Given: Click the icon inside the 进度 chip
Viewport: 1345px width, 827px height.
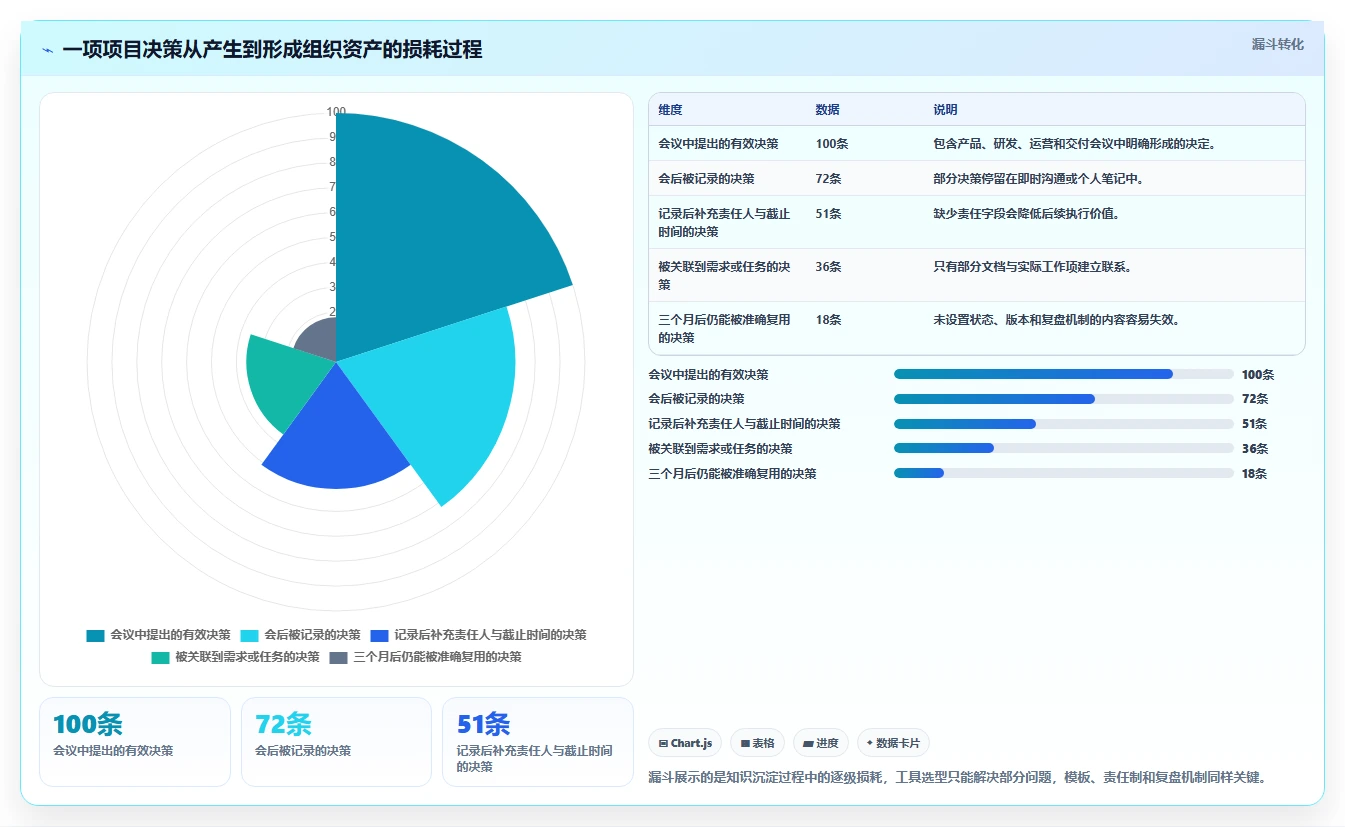Looking at the screenshot, I should pyautogui.click(x=808, y=744).
